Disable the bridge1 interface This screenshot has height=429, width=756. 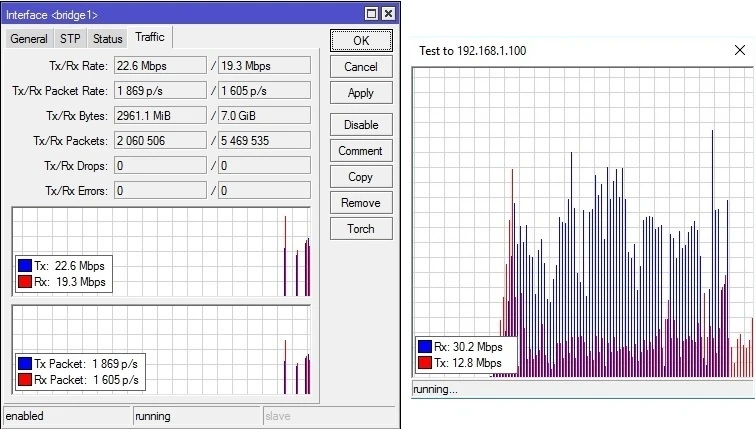point(361,125)
